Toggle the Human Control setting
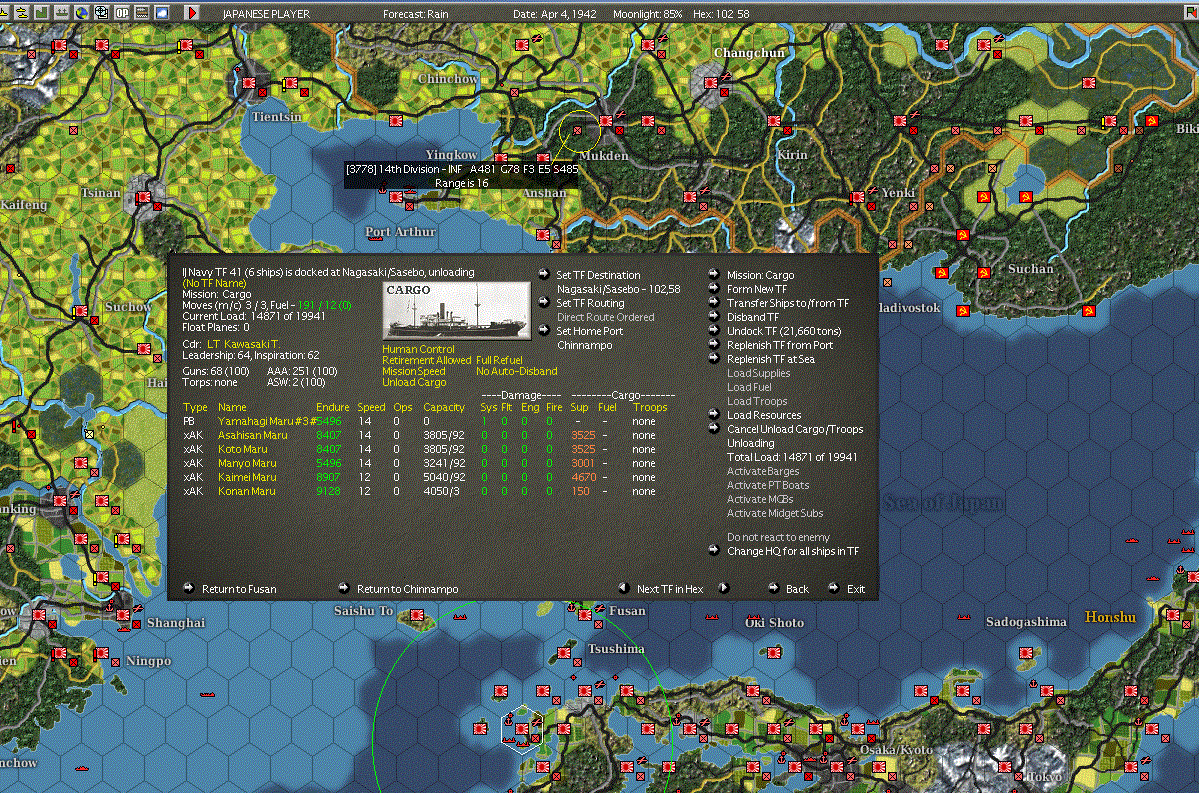 click(x=418, y=349)
